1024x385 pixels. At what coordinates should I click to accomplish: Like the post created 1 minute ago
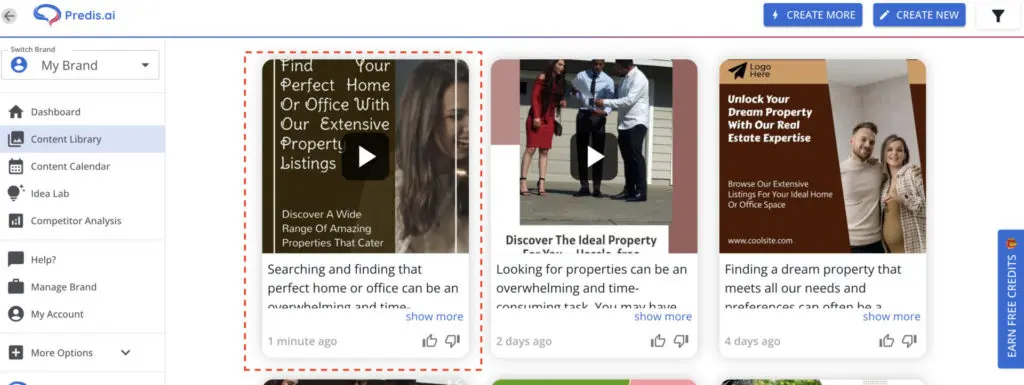pos(430,341)
